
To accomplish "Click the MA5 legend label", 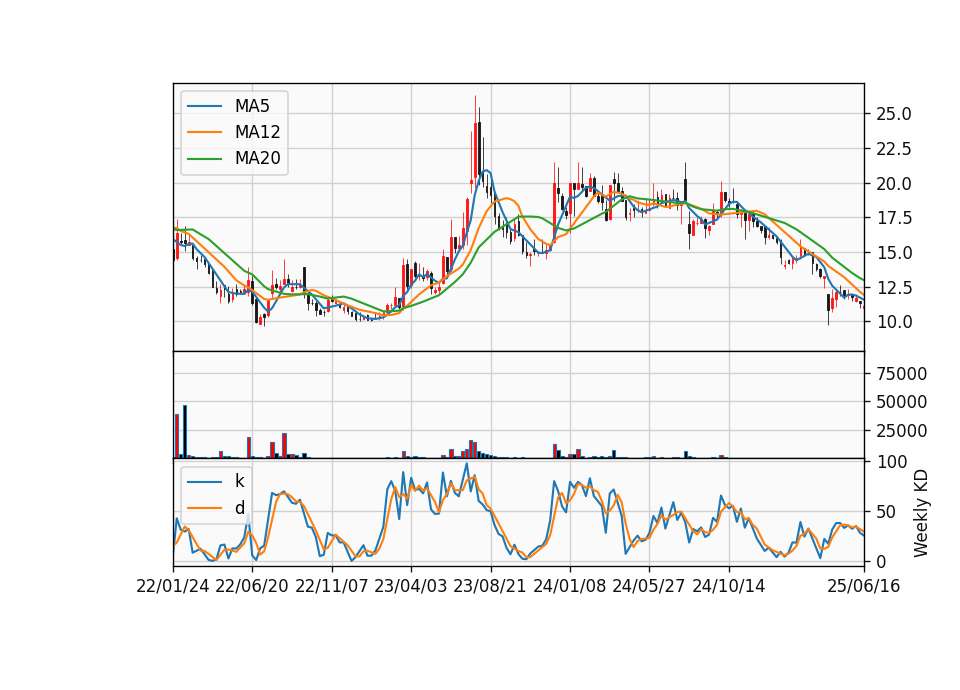I will (x=252, y=106).
